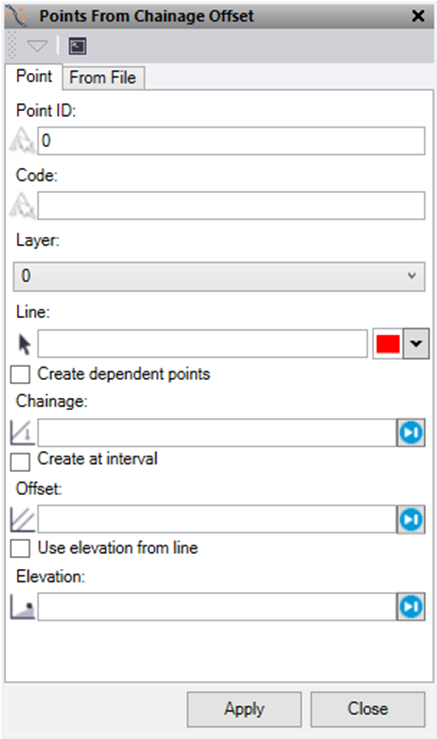Click the Point ID picker icon
The height and width of the screenshot is (739, 437).
click(22, 140)
